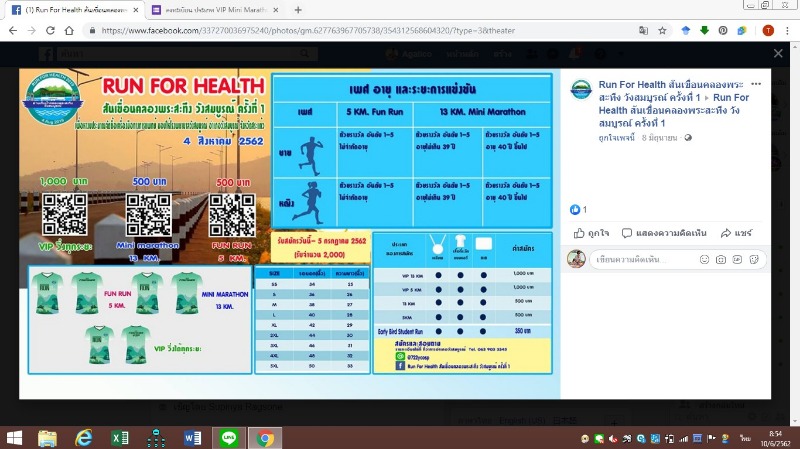The height and width of the screenshot is (449, 800).
Task: Close the VIP Mini Marathon tab
Action: tap(276, 10)
